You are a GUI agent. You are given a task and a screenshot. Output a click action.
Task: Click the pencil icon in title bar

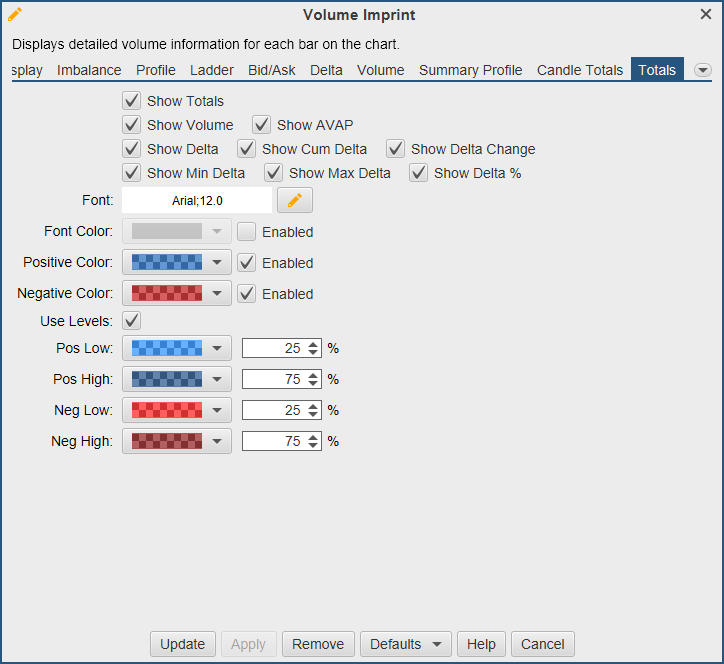15,14
